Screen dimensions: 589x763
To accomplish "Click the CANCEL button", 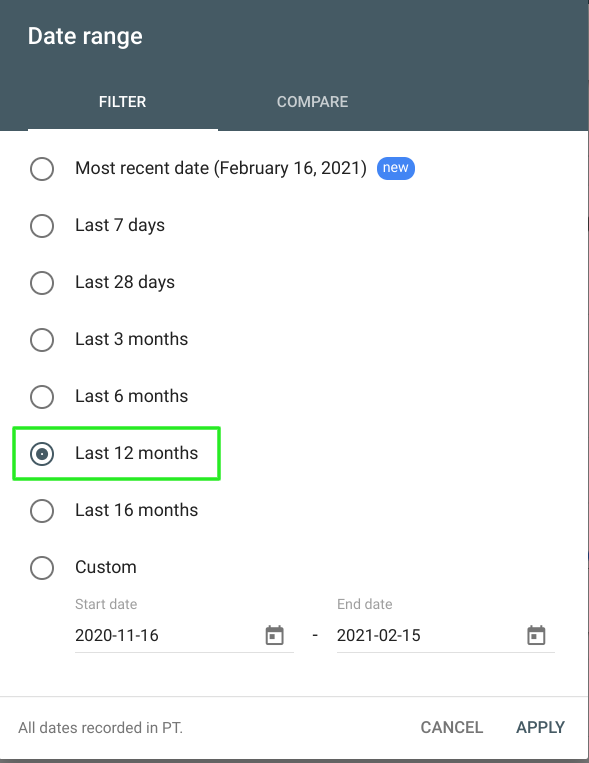I will pyautogui.click(x=452, y=727).
